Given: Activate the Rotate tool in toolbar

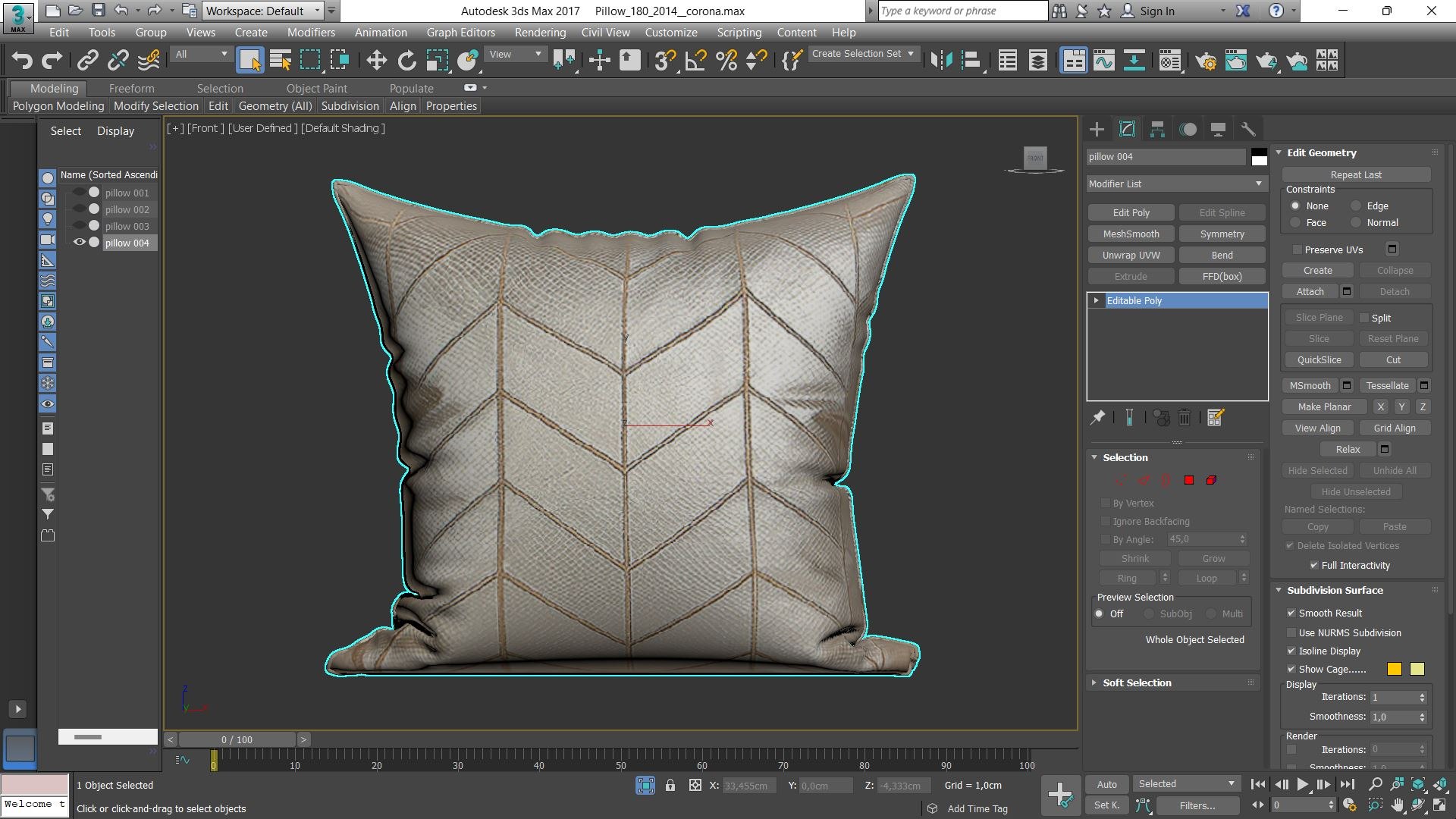Looking at the screenshot, I should pos(406,61).
